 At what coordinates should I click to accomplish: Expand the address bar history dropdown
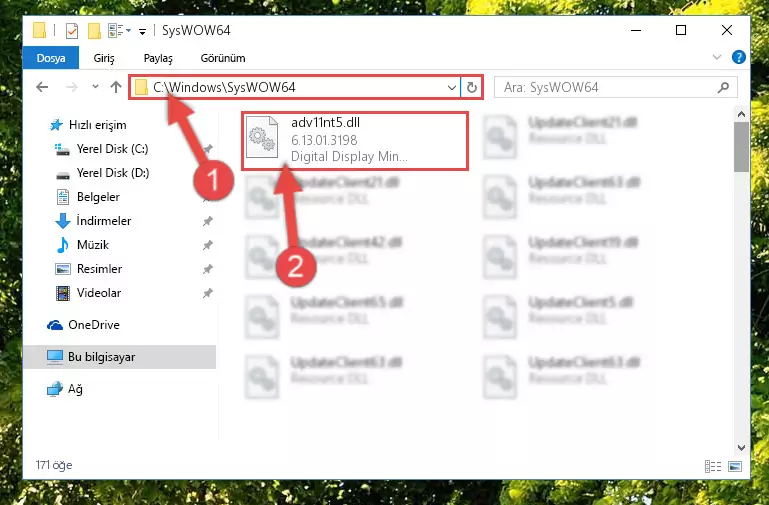pyautogui.click(x=452, y=88)
